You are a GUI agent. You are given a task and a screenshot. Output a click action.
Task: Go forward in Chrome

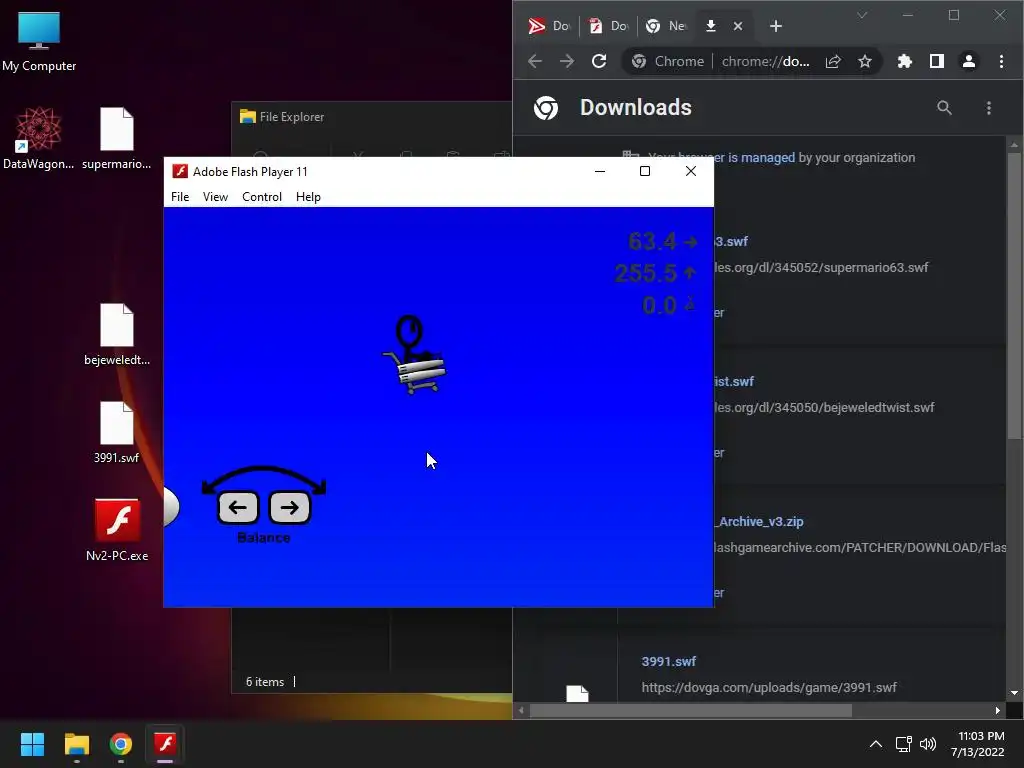tap(567, 61)
